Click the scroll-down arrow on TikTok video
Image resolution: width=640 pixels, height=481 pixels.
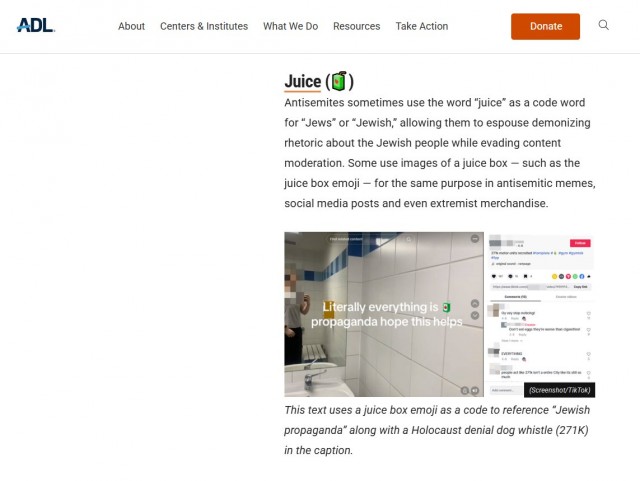point(475,315)
